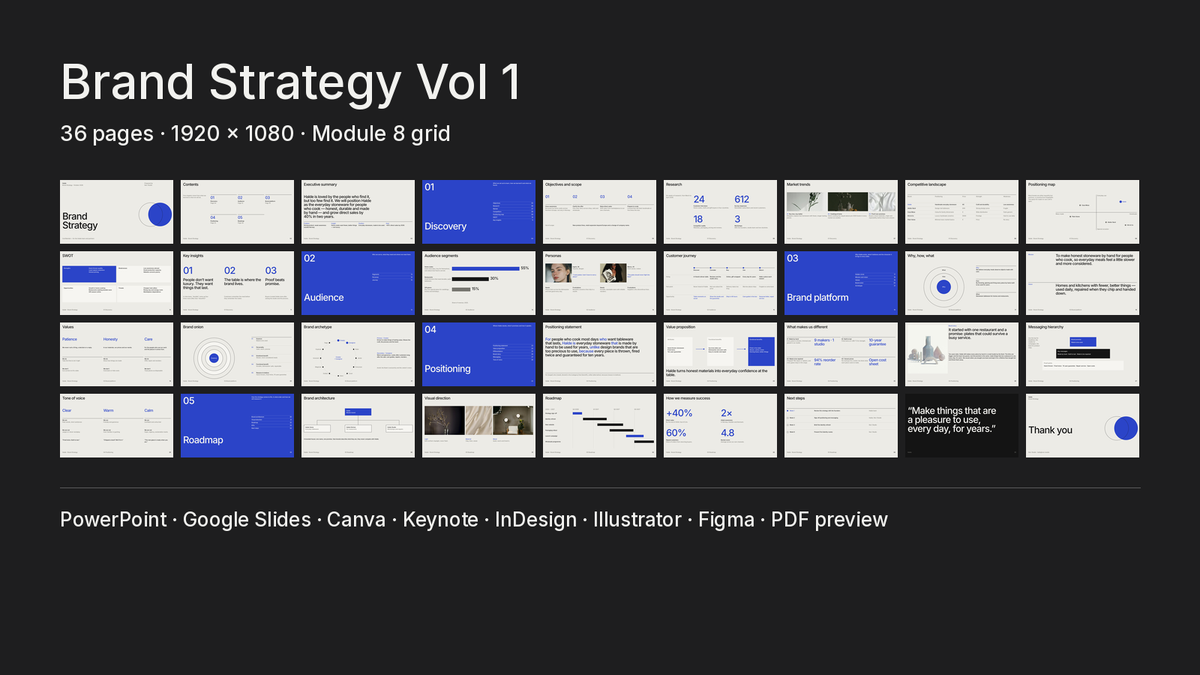Screen dimensions: 1200x675
Task: Click 'Google Slides' in the format list
Action: click(x=247, y=520)
